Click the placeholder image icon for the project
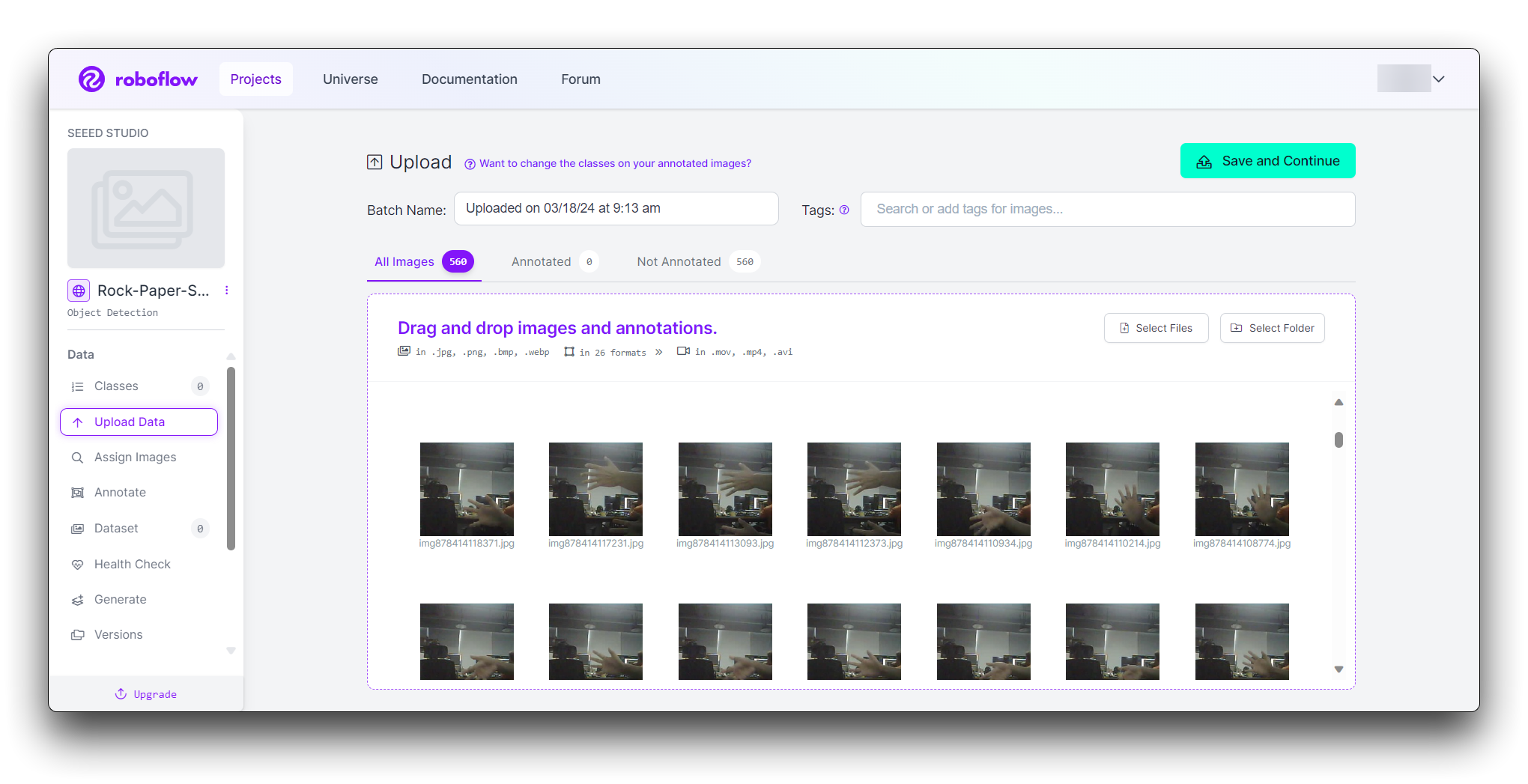This screenshot has height=784, width=1528. (142, 209)
